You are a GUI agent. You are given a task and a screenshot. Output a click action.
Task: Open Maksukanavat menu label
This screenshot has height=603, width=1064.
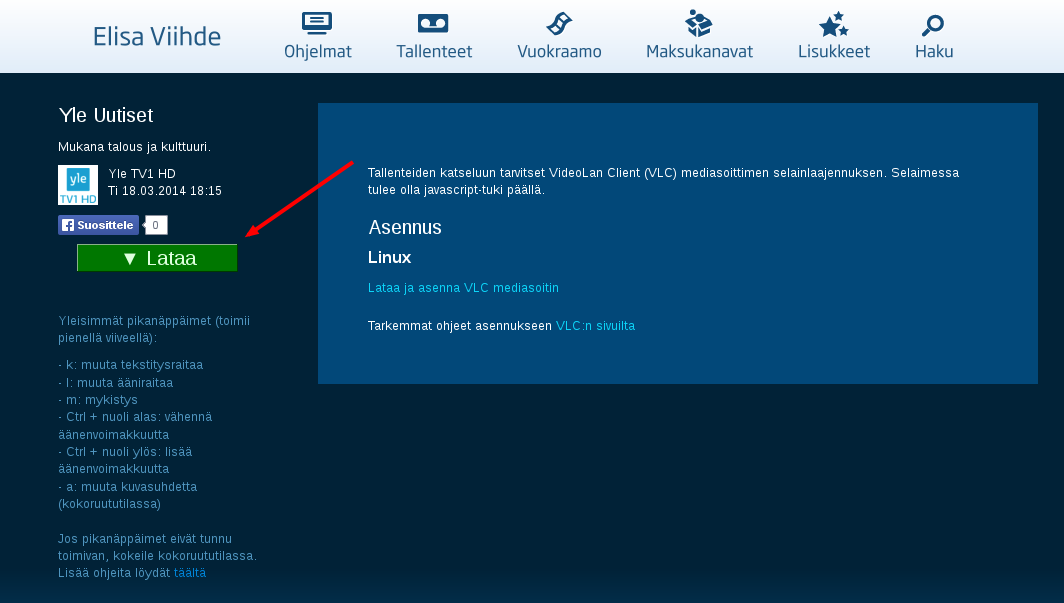pos(700,52)
